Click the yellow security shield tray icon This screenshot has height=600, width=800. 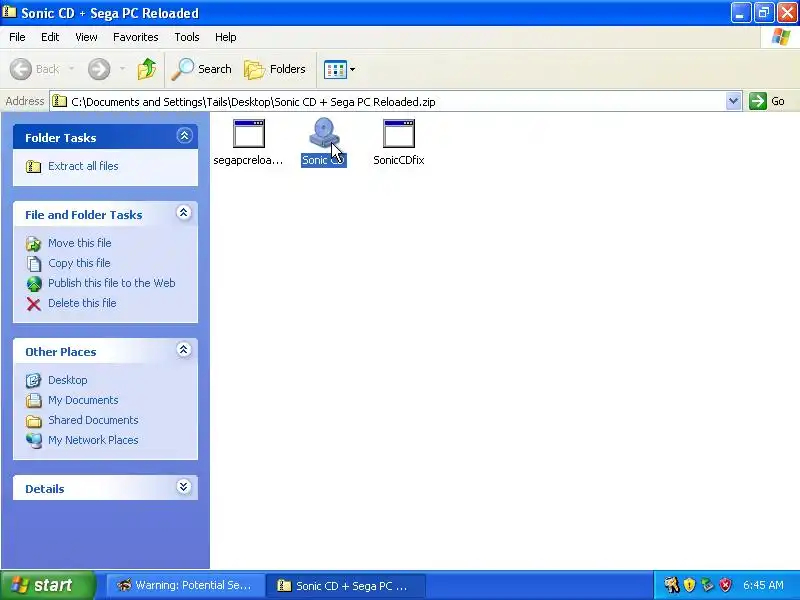pyautogui.click(x=689, y=585)
